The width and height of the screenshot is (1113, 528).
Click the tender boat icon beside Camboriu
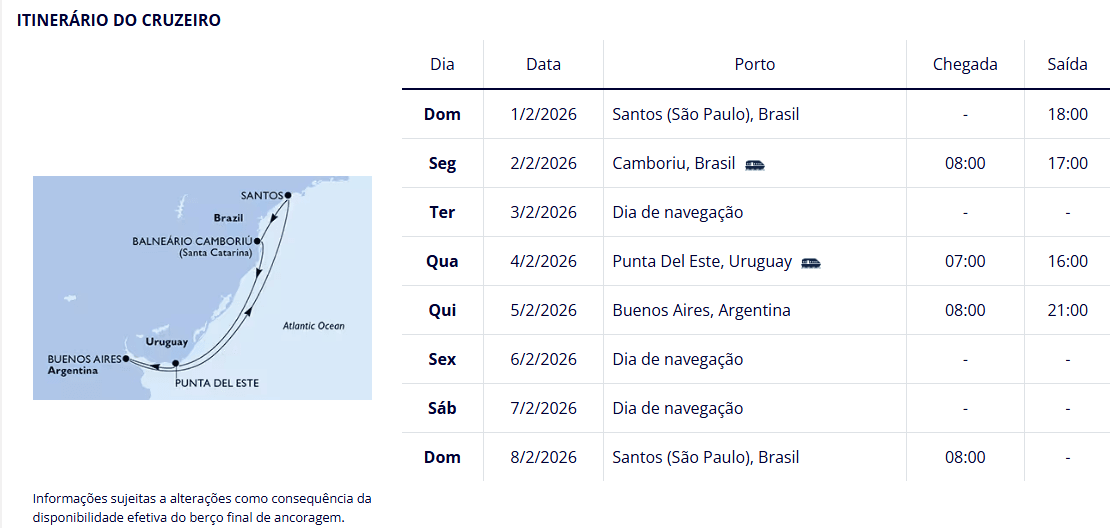(755, 164)
